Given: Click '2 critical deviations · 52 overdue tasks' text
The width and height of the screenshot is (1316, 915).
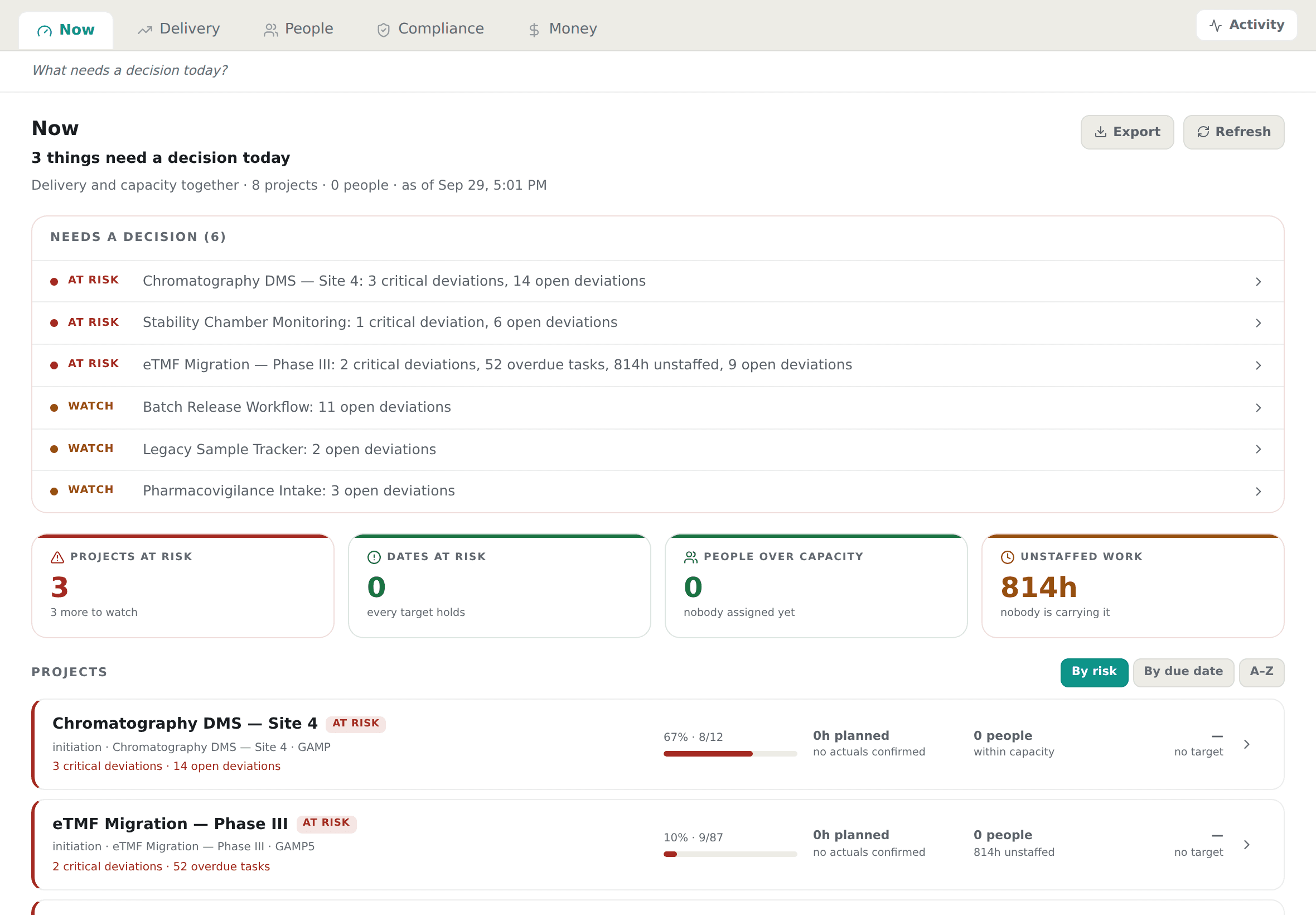Looking at the screenshot, I should pos(161,867).
